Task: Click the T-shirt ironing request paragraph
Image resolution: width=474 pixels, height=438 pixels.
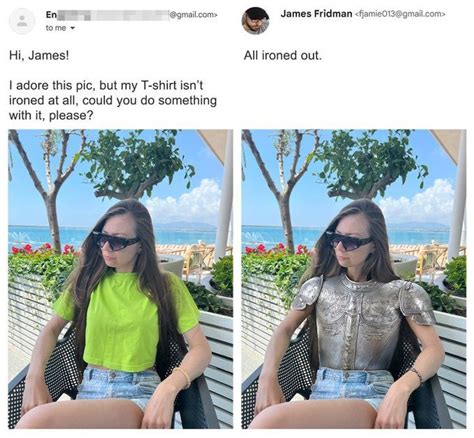Action: pos(113,100)
